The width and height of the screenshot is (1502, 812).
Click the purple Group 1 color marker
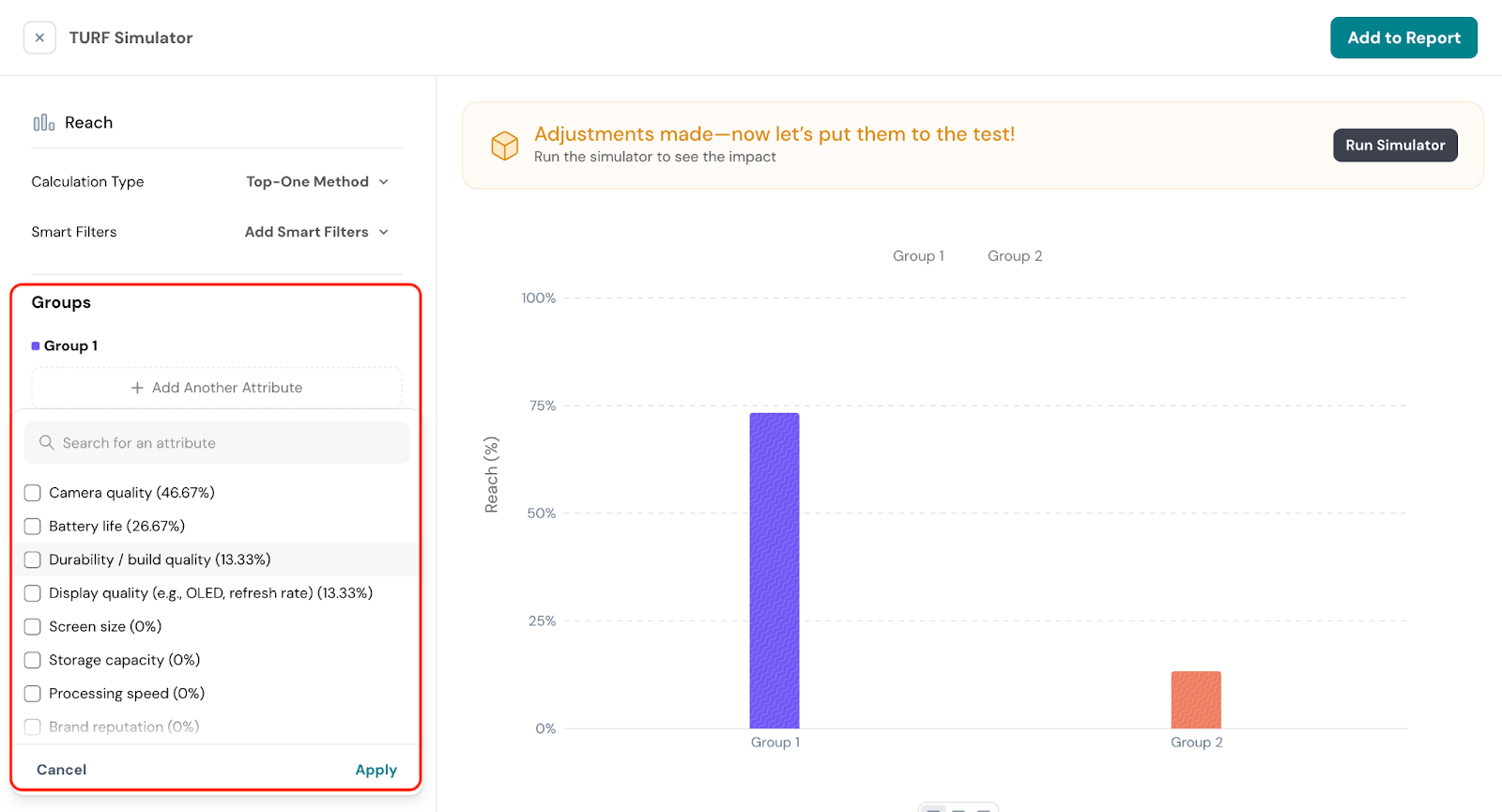(36, 346)
